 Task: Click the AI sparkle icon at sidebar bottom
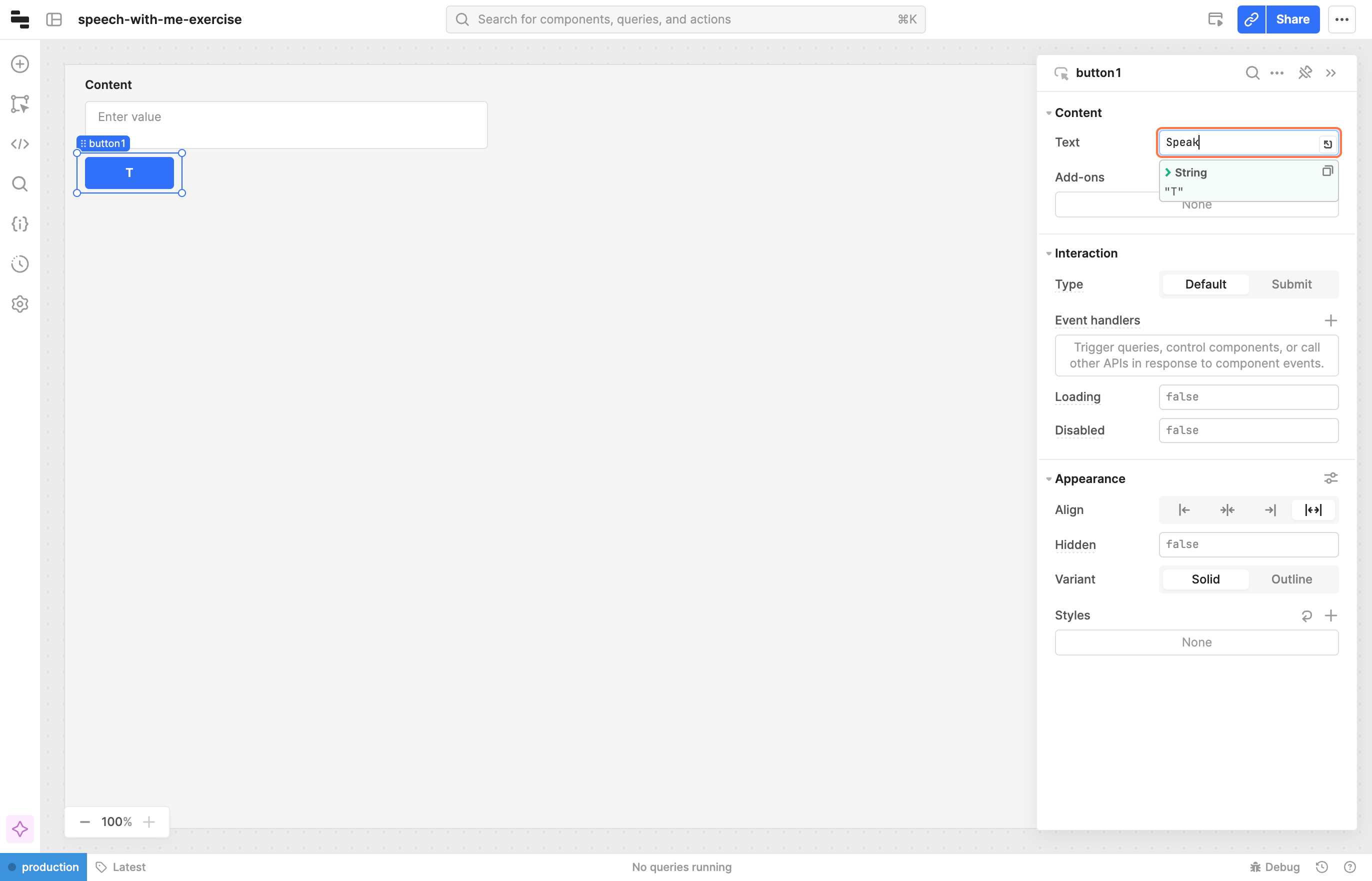pos(20,829)
